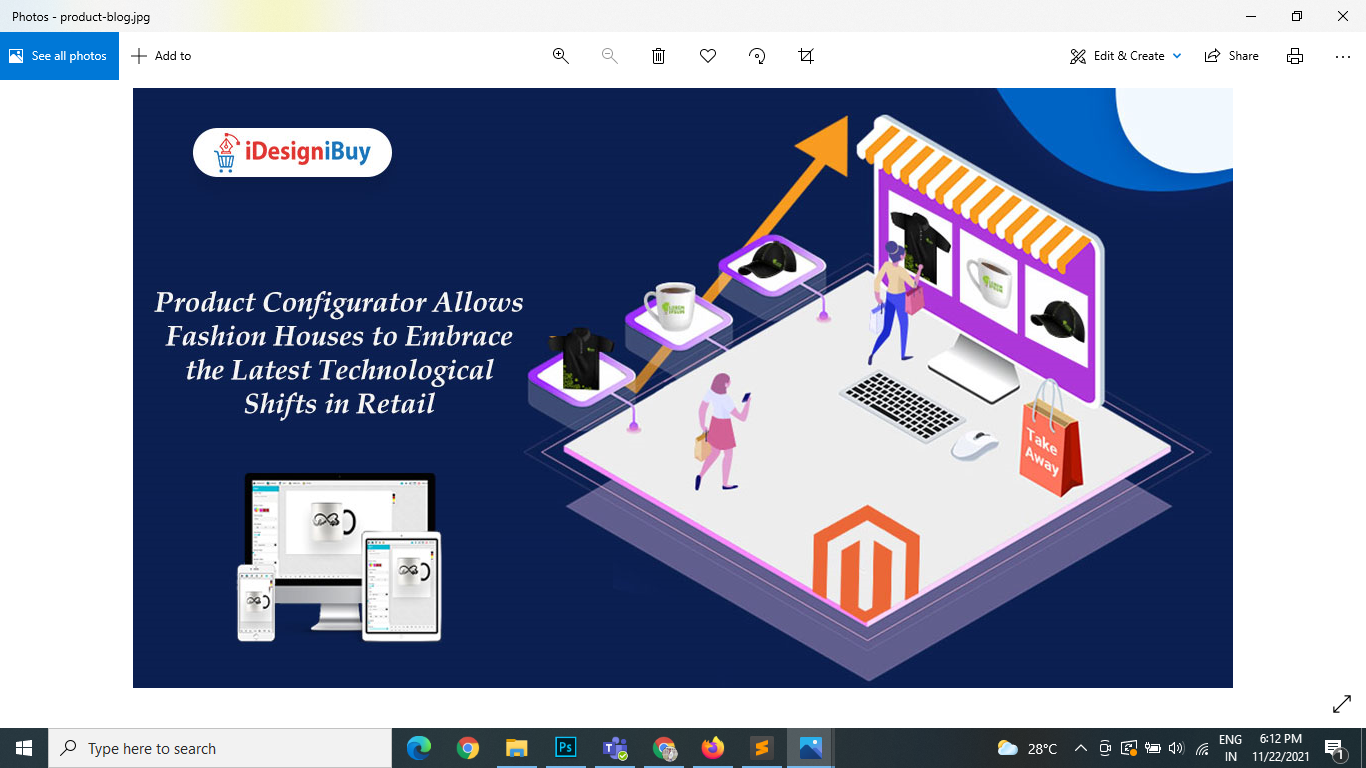Open Sublime Text from the taskbar
The width and height of the screenshot is (1366, 768).
pyautogui.click(x=761, y=748)
